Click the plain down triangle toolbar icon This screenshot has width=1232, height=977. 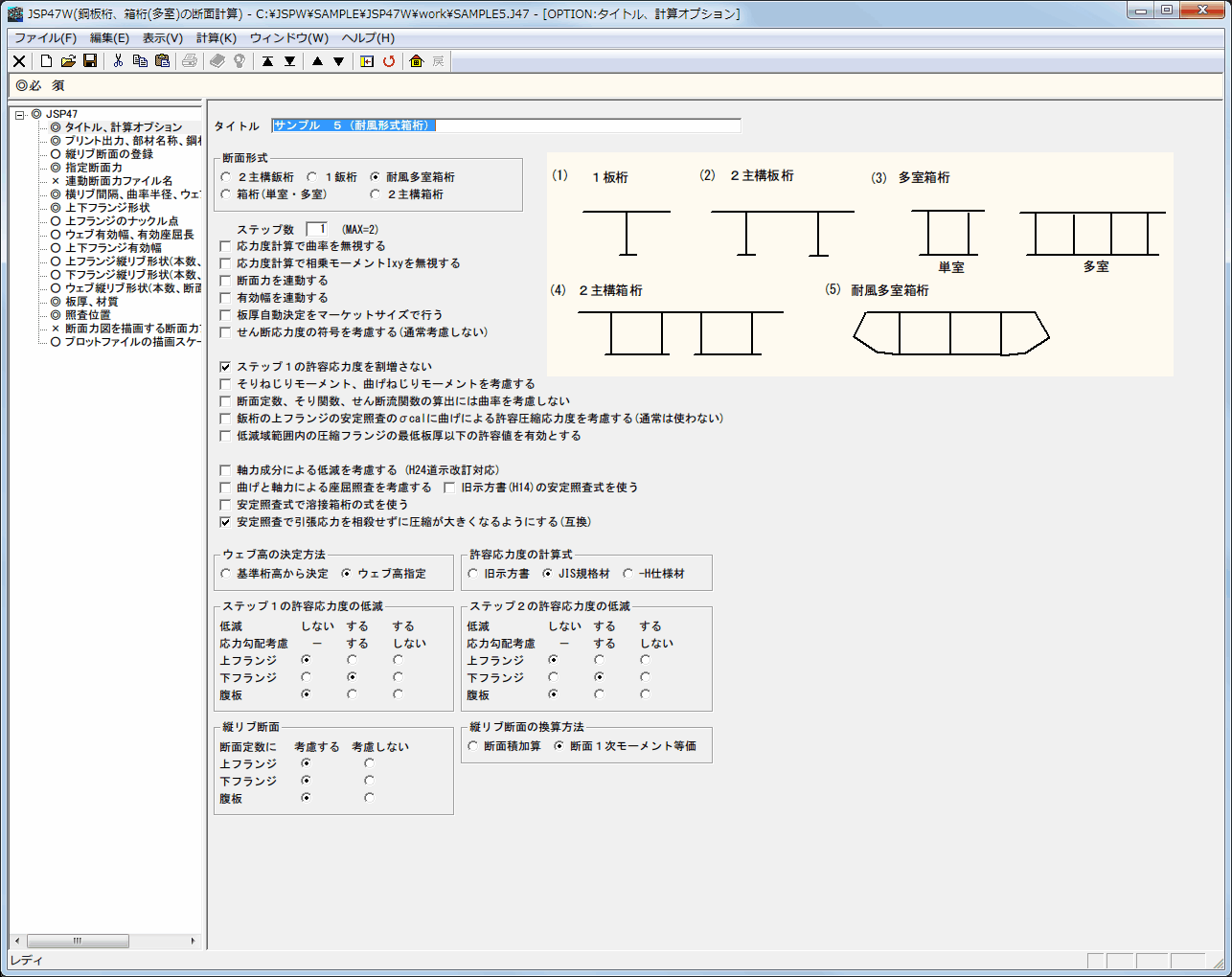338,61
